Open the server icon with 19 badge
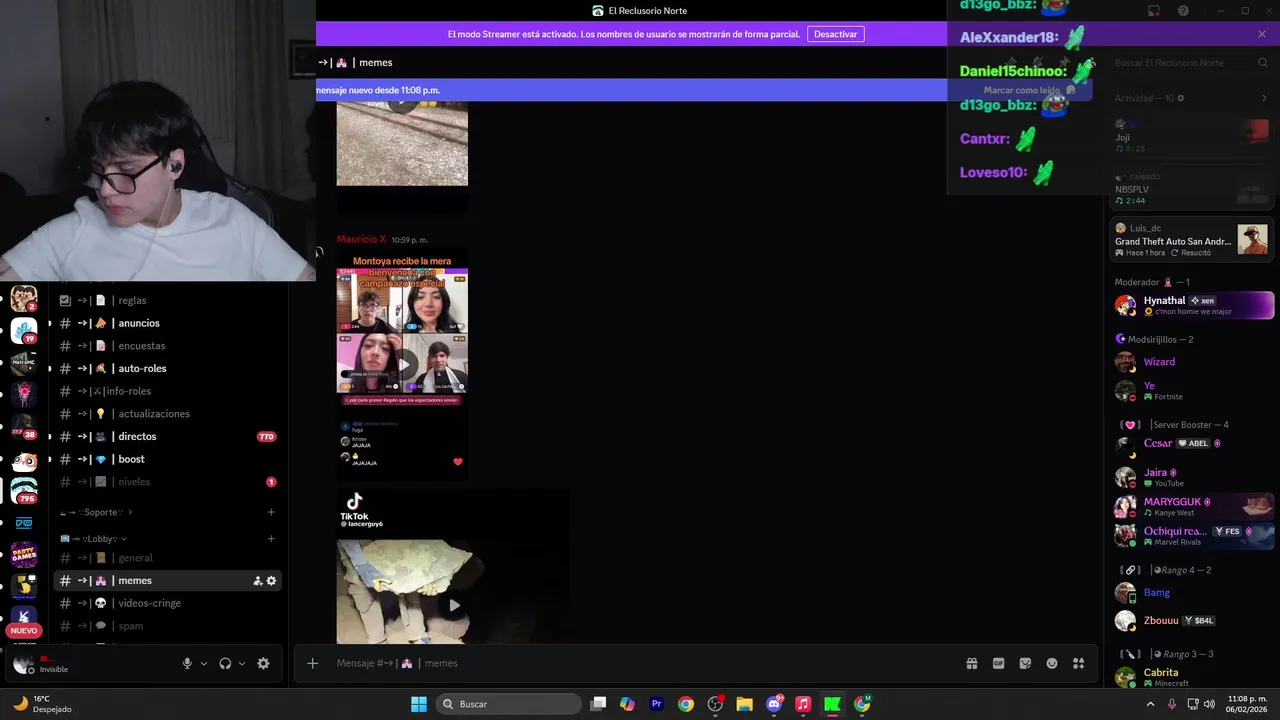The image size is (1280, 720). [x=24, y=330]
